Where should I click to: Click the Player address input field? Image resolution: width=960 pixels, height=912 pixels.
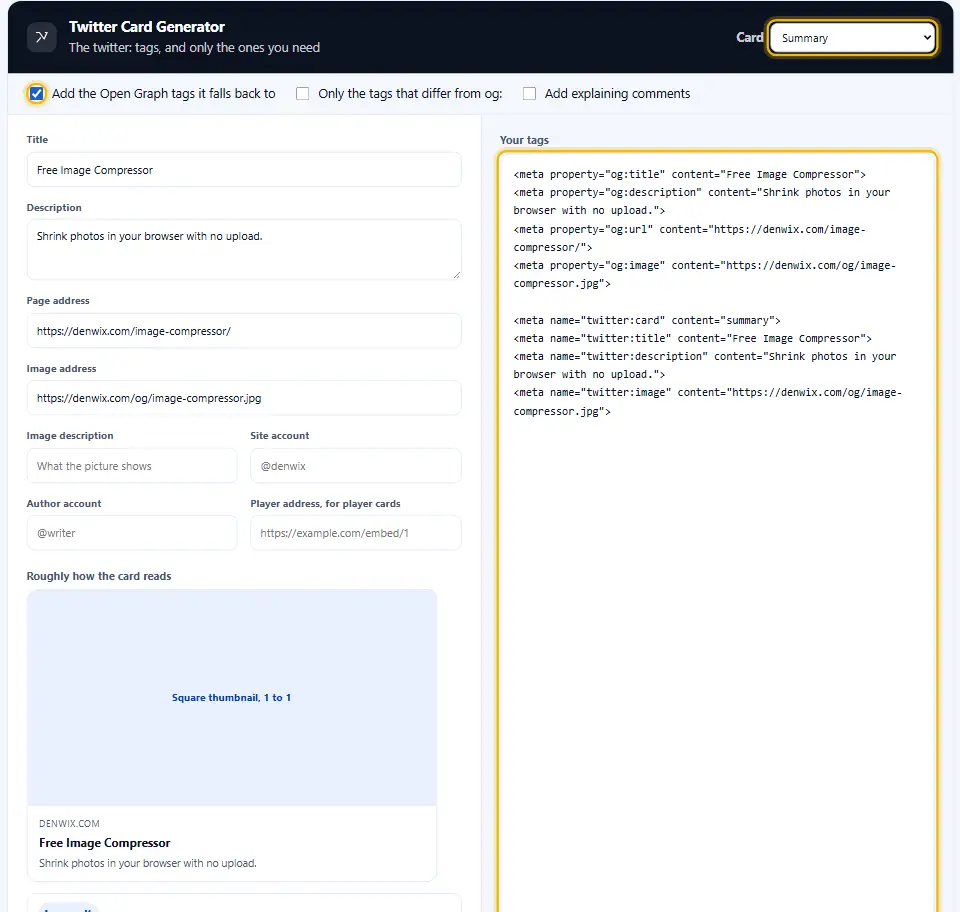pos(356,533)
